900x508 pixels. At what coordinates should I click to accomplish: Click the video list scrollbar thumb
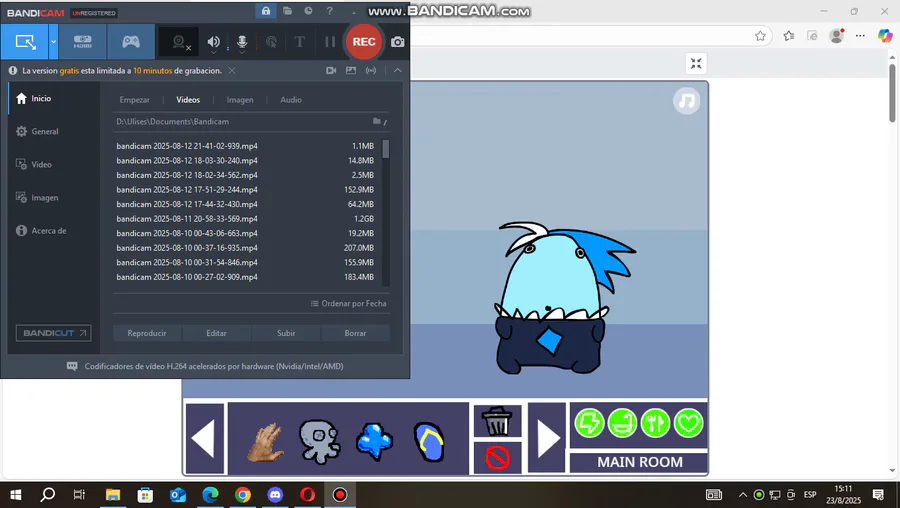pos(386,149)
